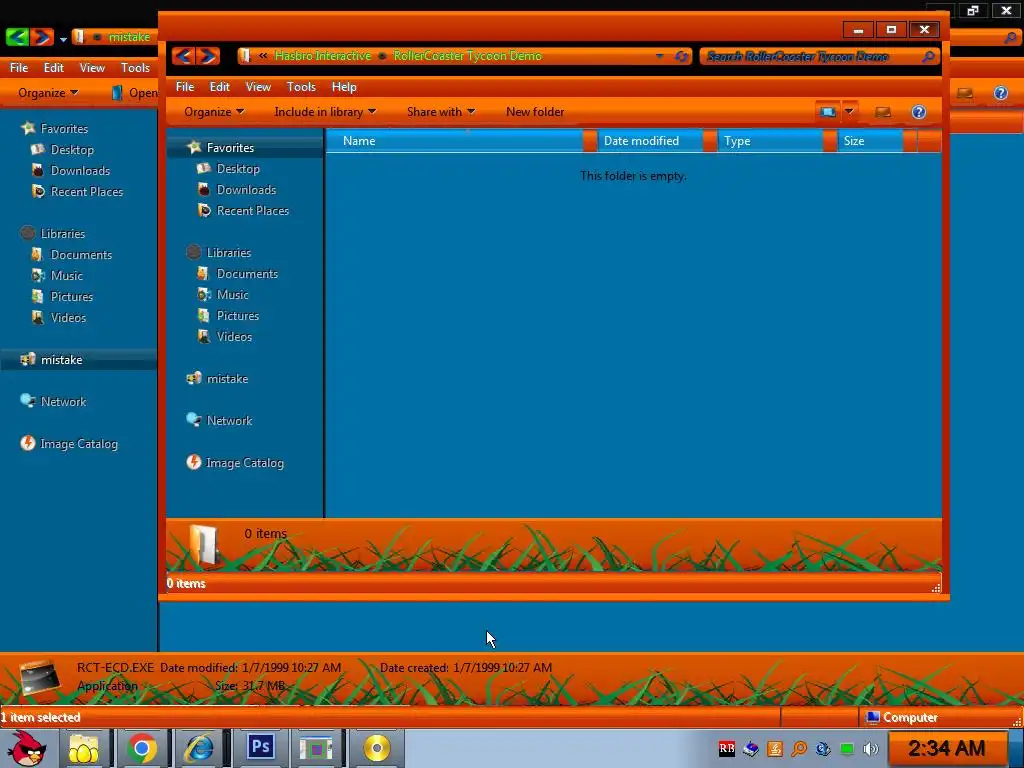
Task: Open File menu in back window
Action: click(x=19, y=68)
